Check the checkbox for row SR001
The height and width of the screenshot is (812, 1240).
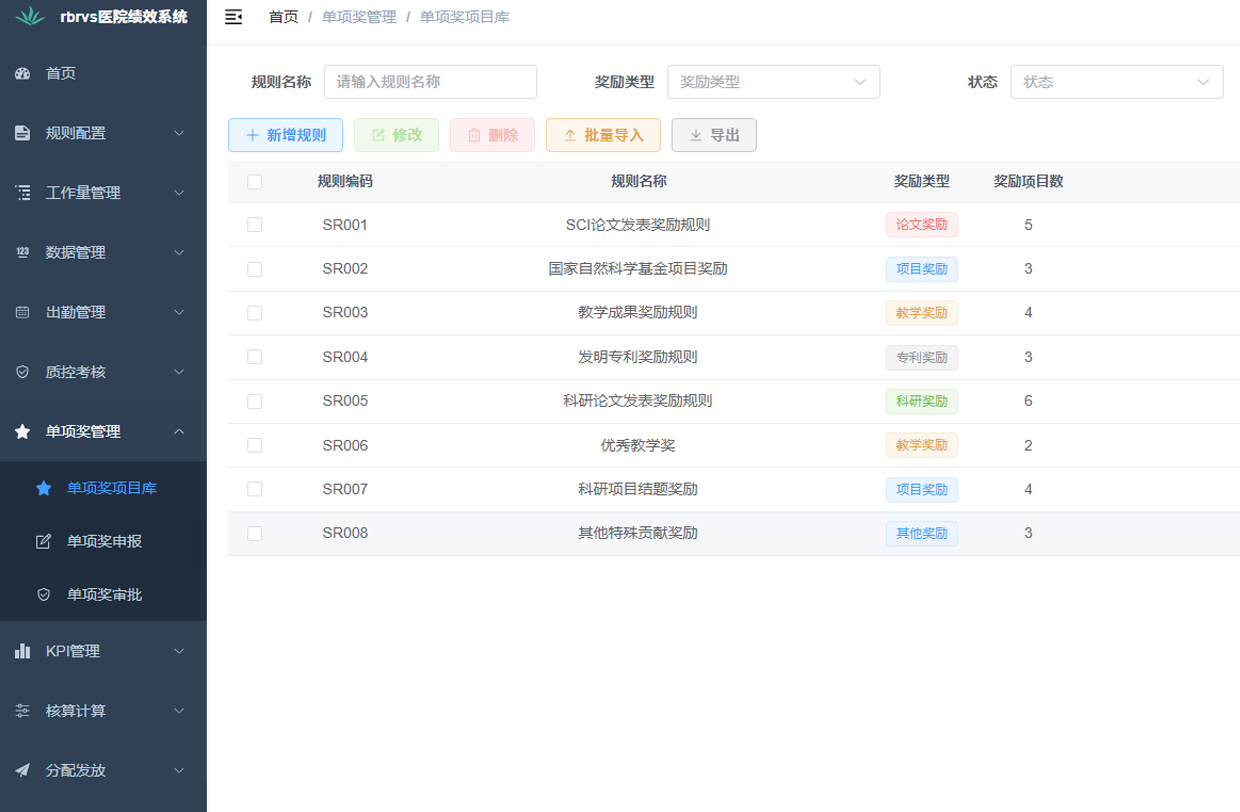pyautogui.click(x=254, y=224)
